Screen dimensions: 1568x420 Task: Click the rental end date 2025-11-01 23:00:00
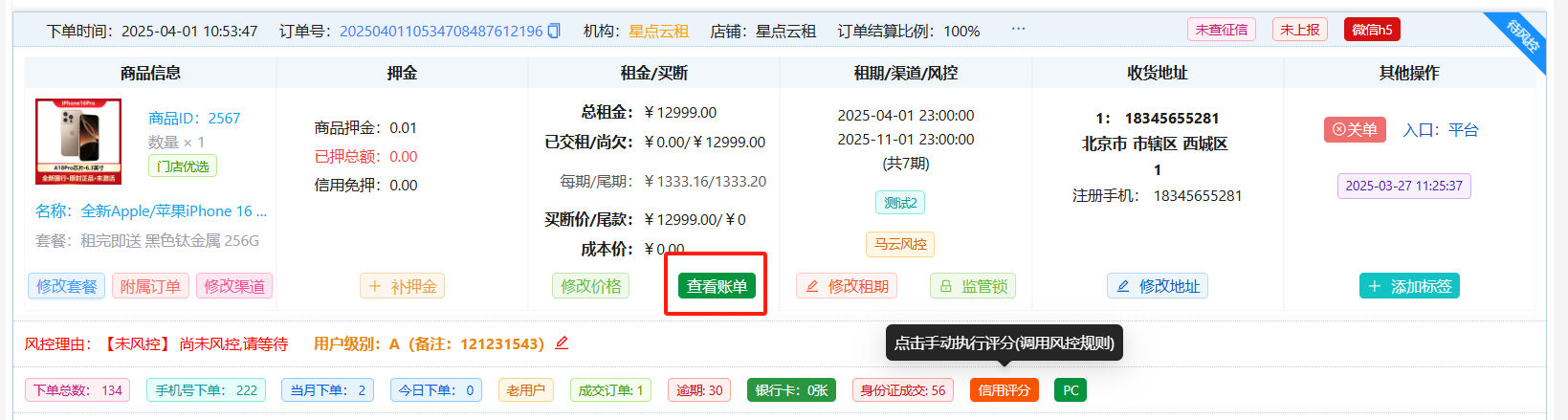point(906,139)
